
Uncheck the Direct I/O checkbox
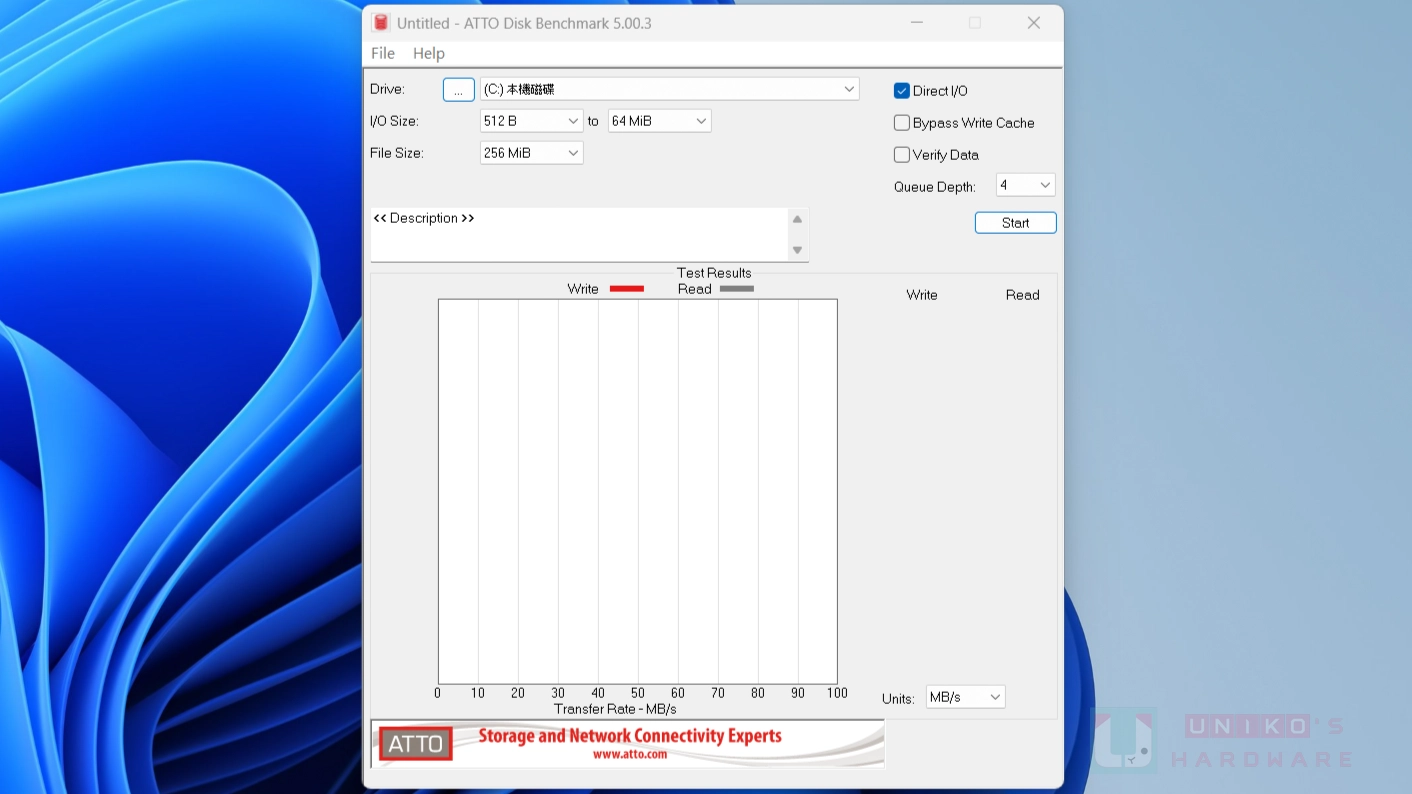(x=902, y=91)
